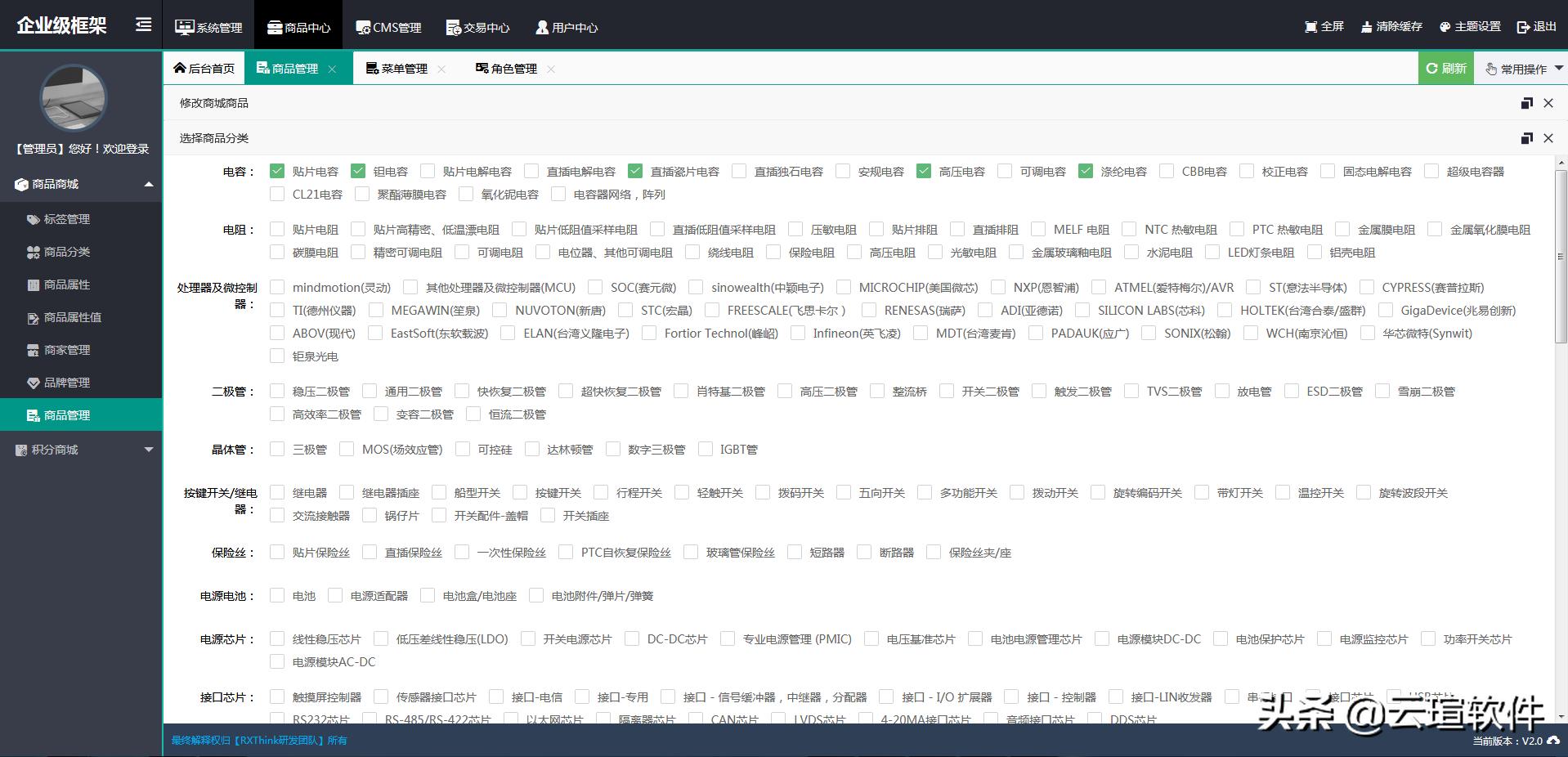Open 商家管理 from the sidebar

(64, 350)
